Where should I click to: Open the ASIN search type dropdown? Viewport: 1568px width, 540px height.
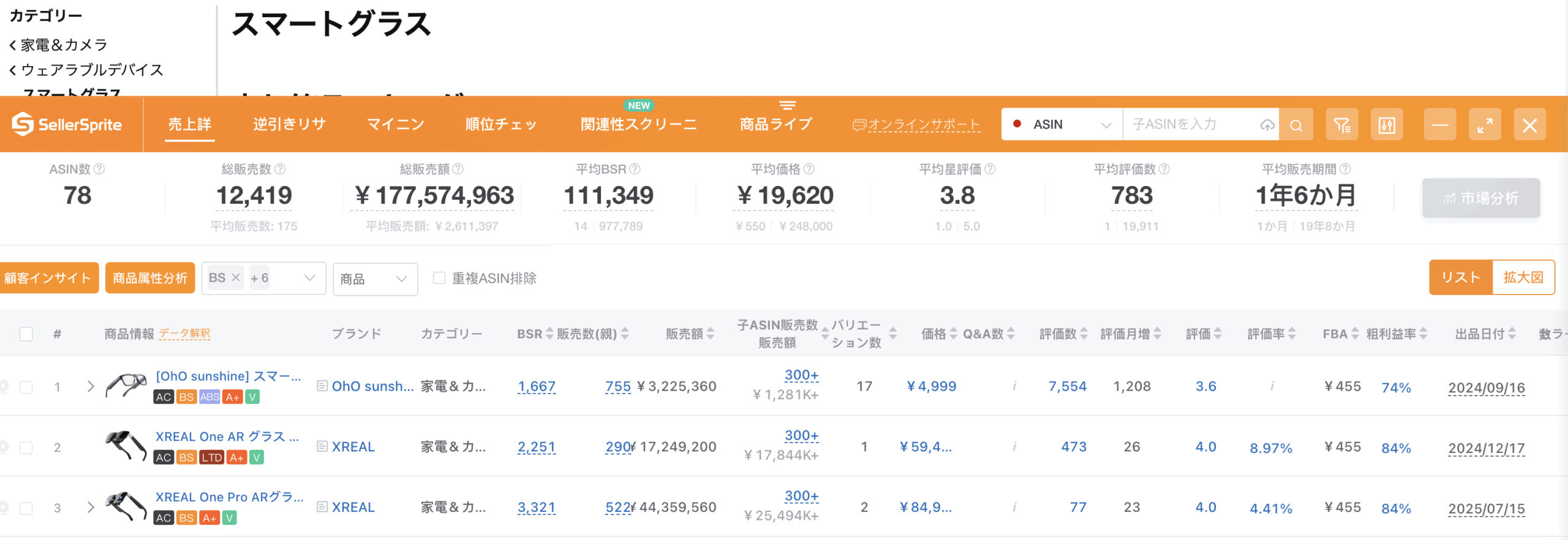pos(1062,124)
